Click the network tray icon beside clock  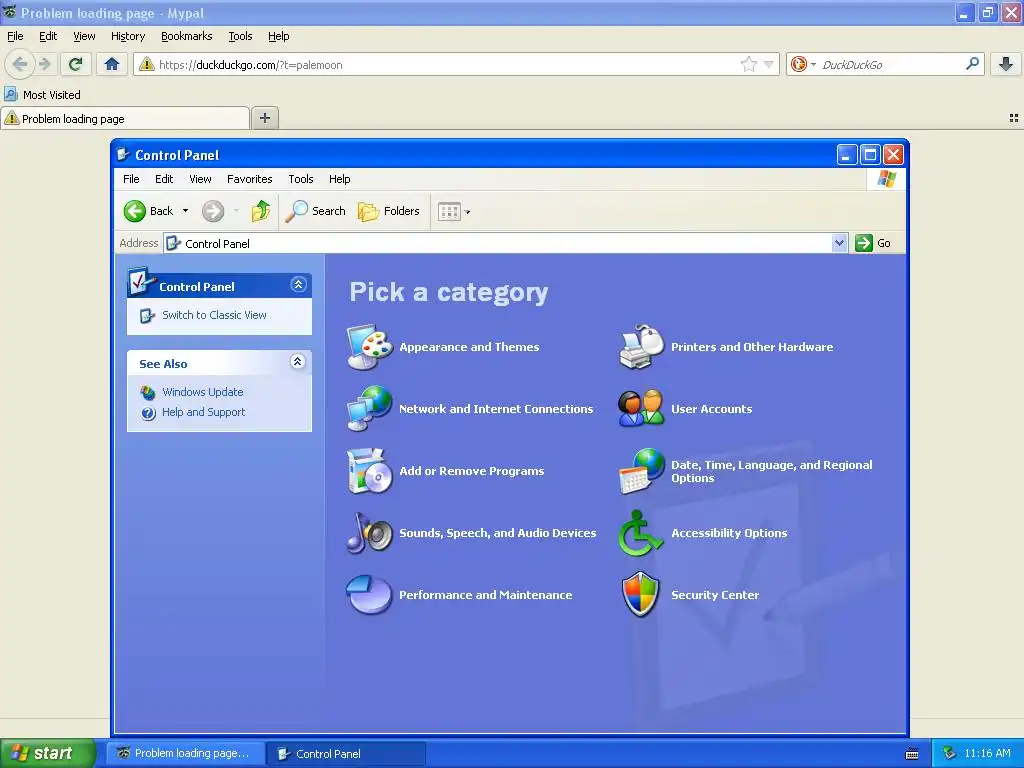click(x=949, y=753)
